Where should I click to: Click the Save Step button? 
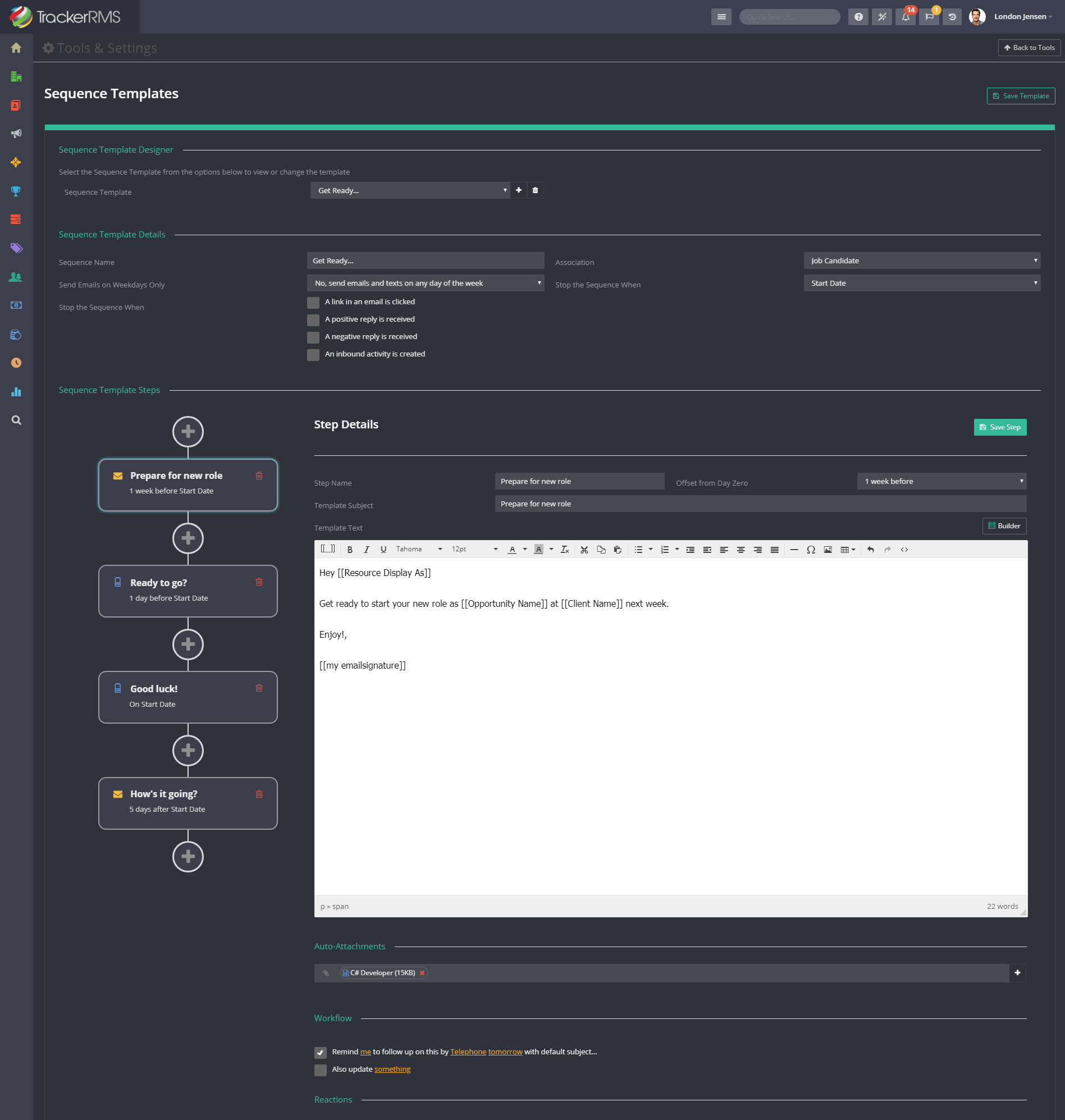click(1000, 427)
